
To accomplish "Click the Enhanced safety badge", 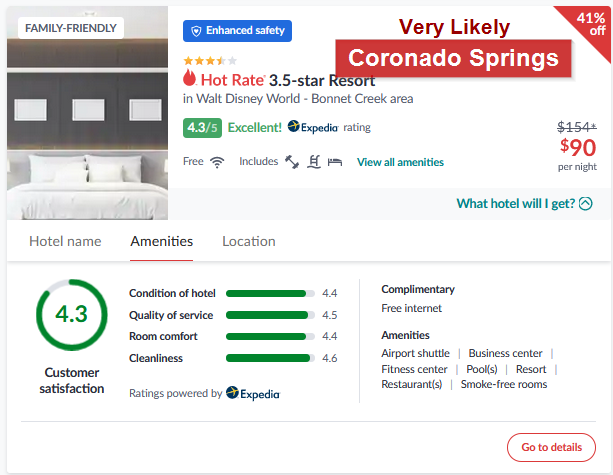I will tap(237, 31).
